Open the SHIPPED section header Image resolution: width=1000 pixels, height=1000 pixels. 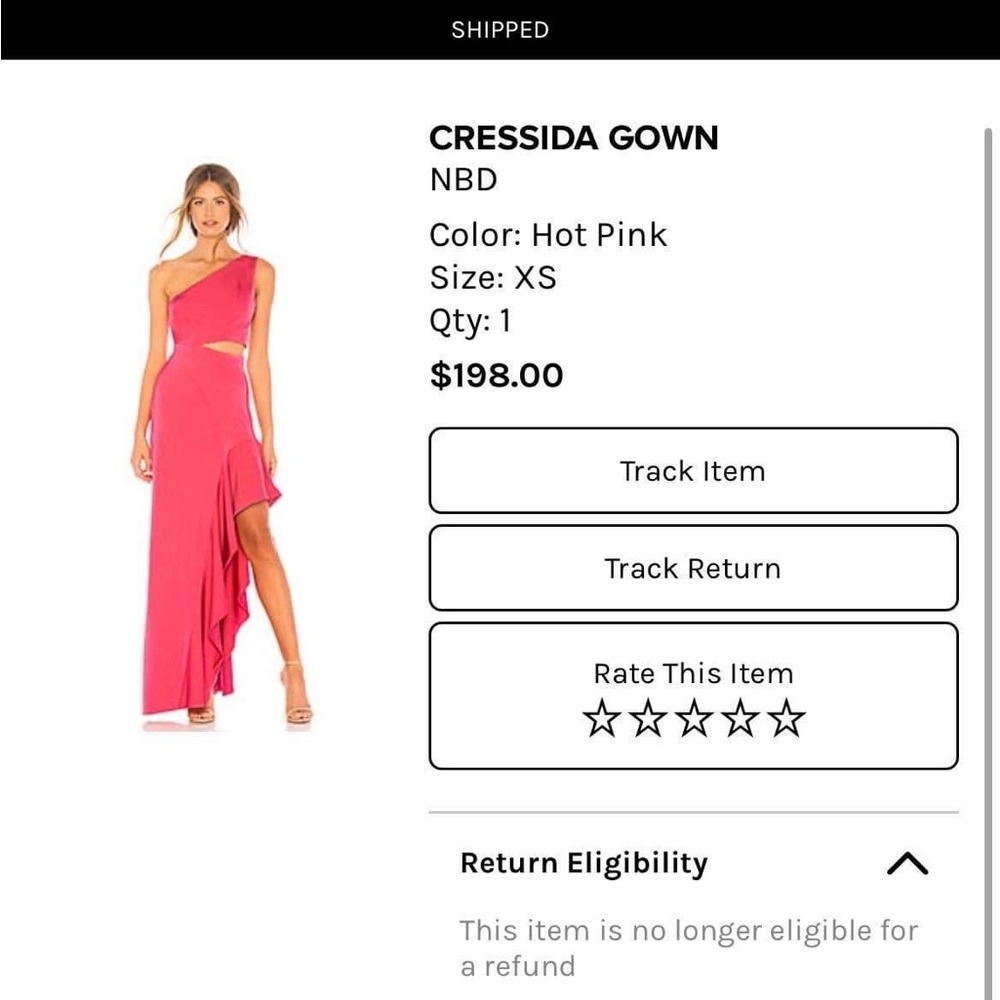[x=499, y=29]
